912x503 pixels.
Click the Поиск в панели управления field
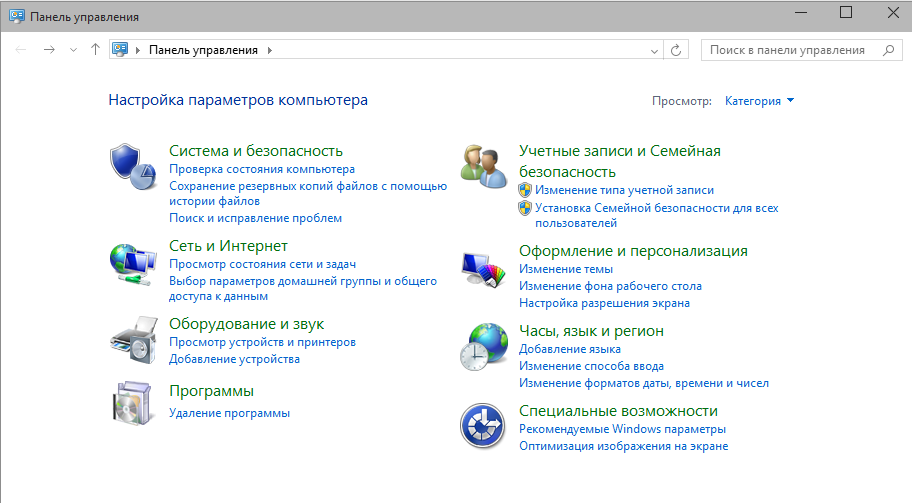pyautogui.click(x=801, y=50)
